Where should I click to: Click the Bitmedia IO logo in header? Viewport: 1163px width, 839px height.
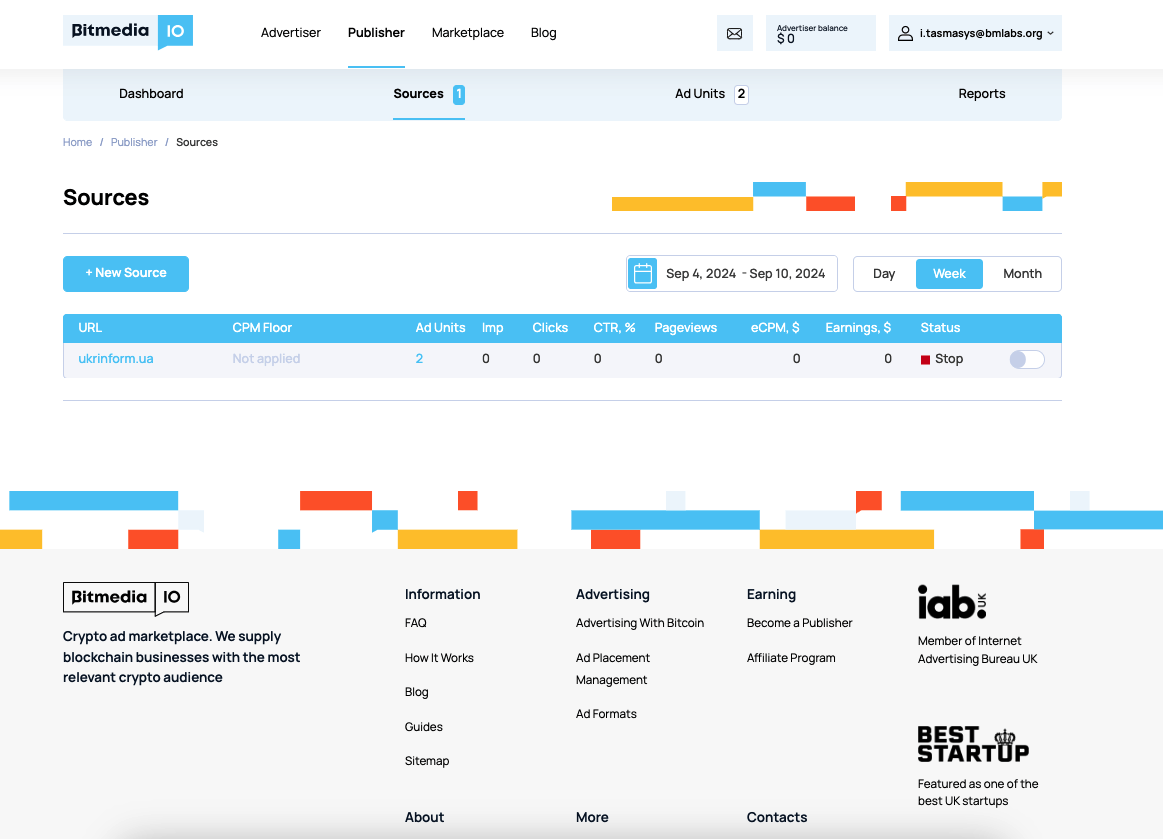pyautogui.click(x=128, y=32)
